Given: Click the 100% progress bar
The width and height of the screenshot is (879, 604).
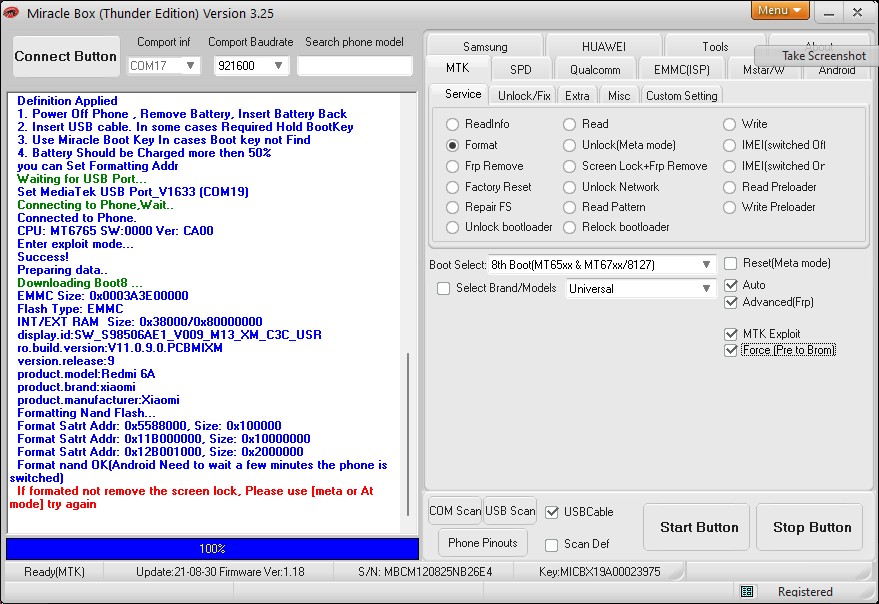Looking at the screenshot, I should (x=212, y=549).
